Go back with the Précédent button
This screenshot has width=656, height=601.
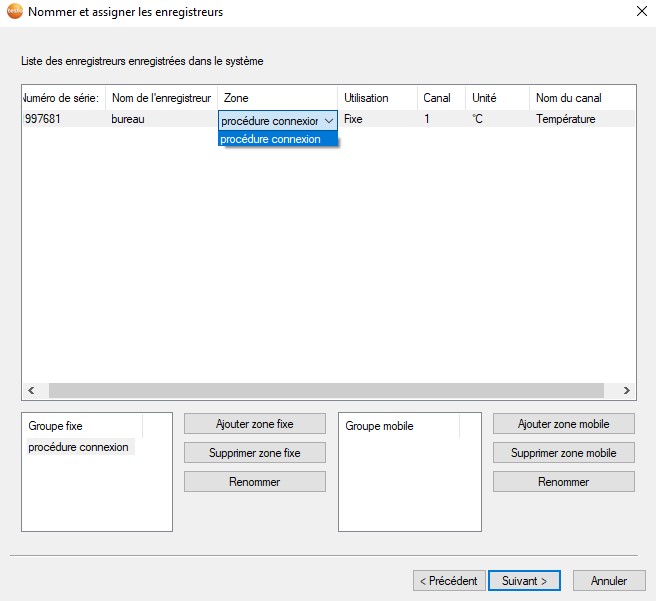[x=450, y=581]
